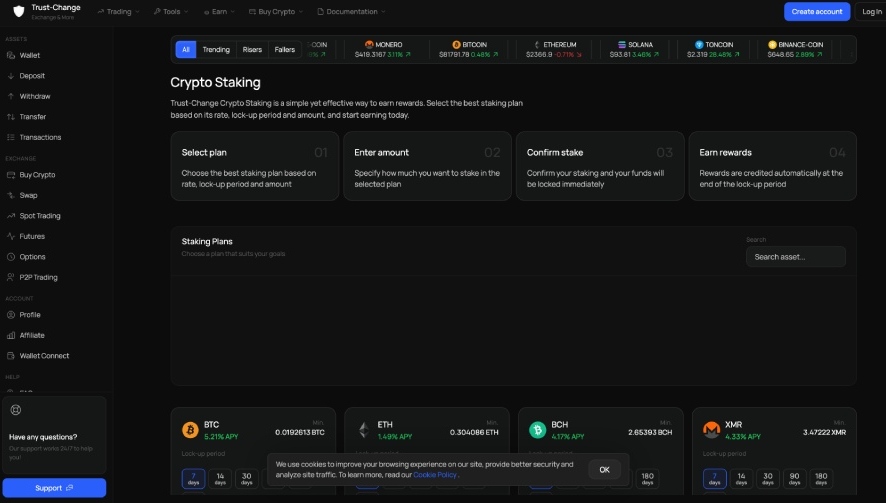
Task: Click the Withdraw arrow icon
Action: (11, 96)
